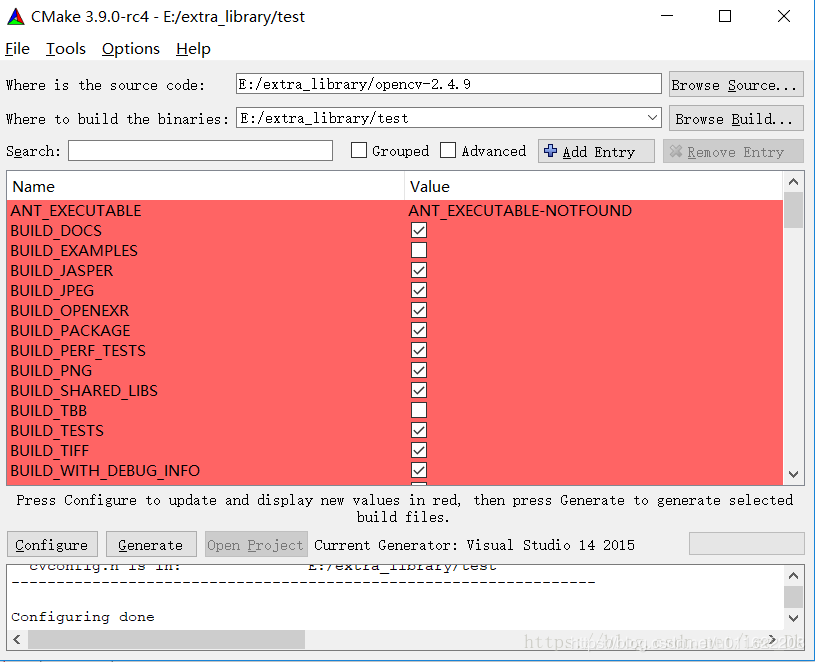Open the File menu

[x=17, y=49]
